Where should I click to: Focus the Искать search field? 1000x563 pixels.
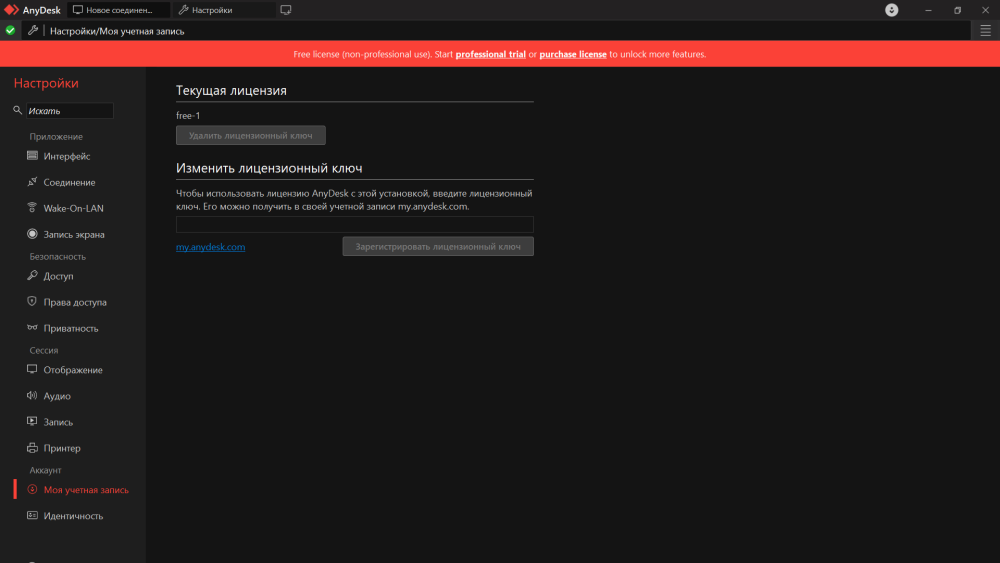coord(70,110)
